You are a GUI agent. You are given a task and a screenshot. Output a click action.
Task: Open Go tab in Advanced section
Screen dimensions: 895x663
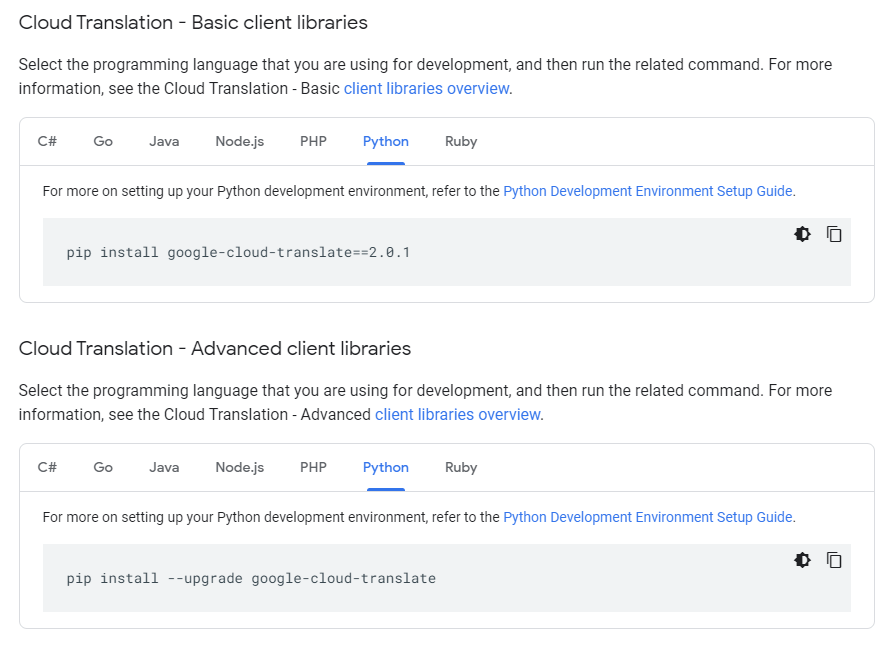point(103,467)
